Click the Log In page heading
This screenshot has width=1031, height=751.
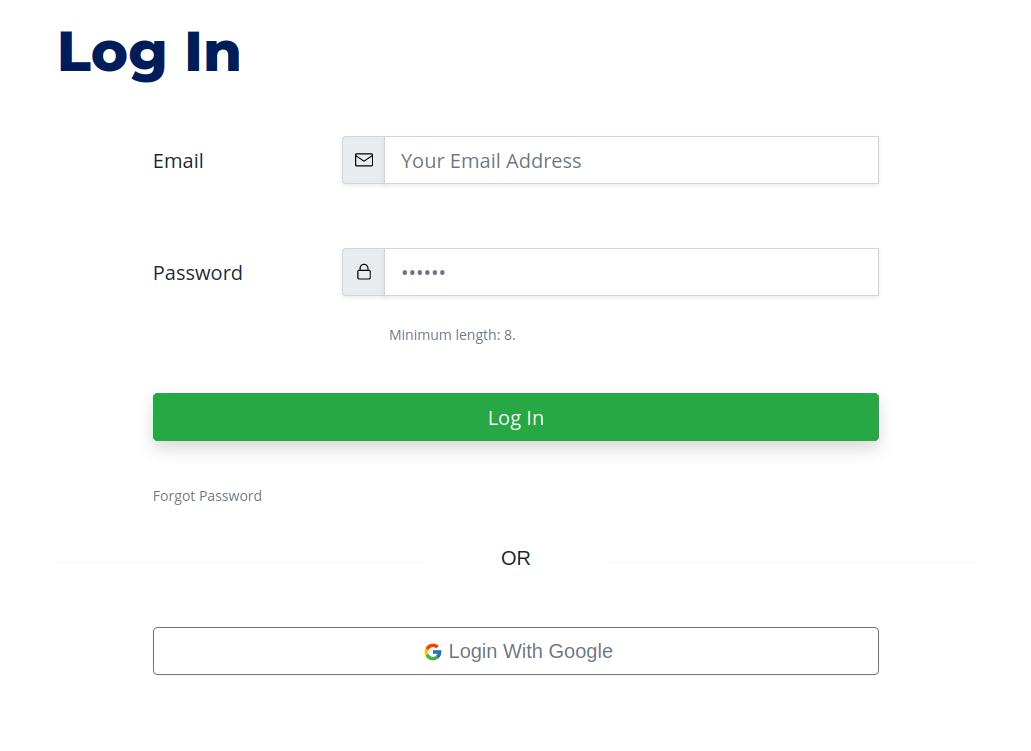(x=150, y=54)
